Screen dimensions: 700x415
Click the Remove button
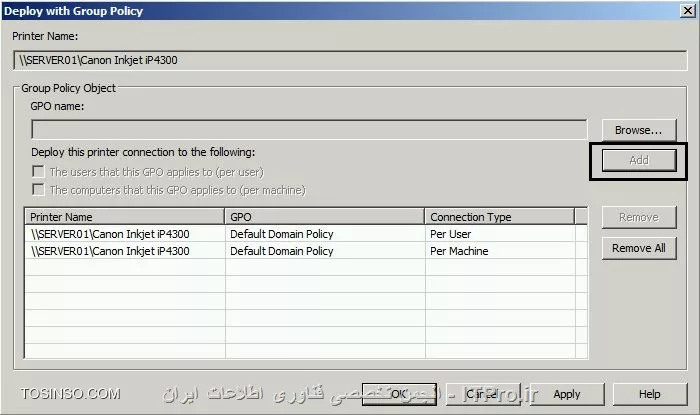(x=639, y=217)
